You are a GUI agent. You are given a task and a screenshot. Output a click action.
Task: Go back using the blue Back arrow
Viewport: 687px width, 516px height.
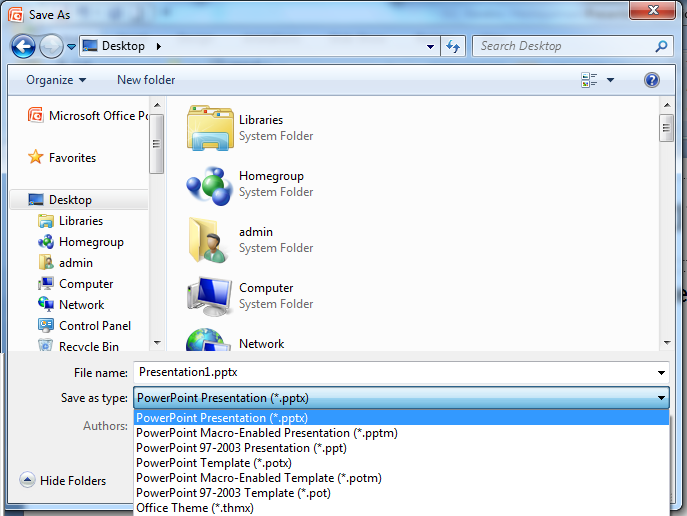pyautogui.click(x=23, y=46)
